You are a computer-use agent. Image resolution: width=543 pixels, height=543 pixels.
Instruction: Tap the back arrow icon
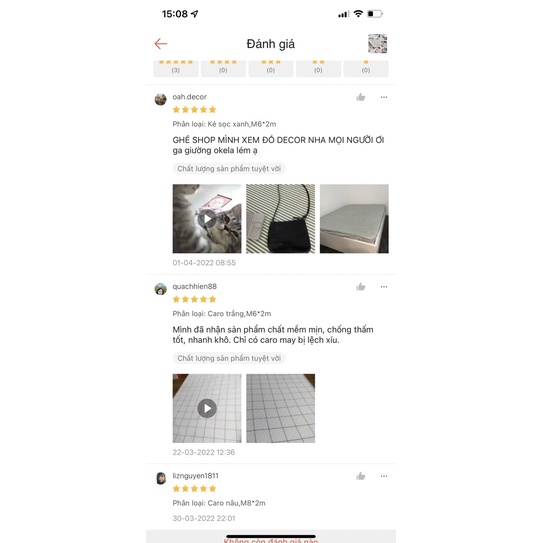coord(161,44)
